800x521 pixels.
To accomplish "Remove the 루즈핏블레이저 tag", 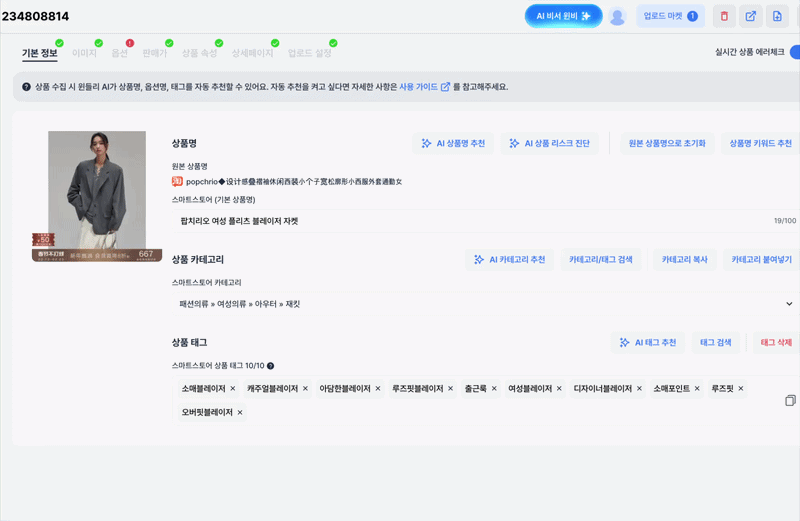I will point(451,389).
